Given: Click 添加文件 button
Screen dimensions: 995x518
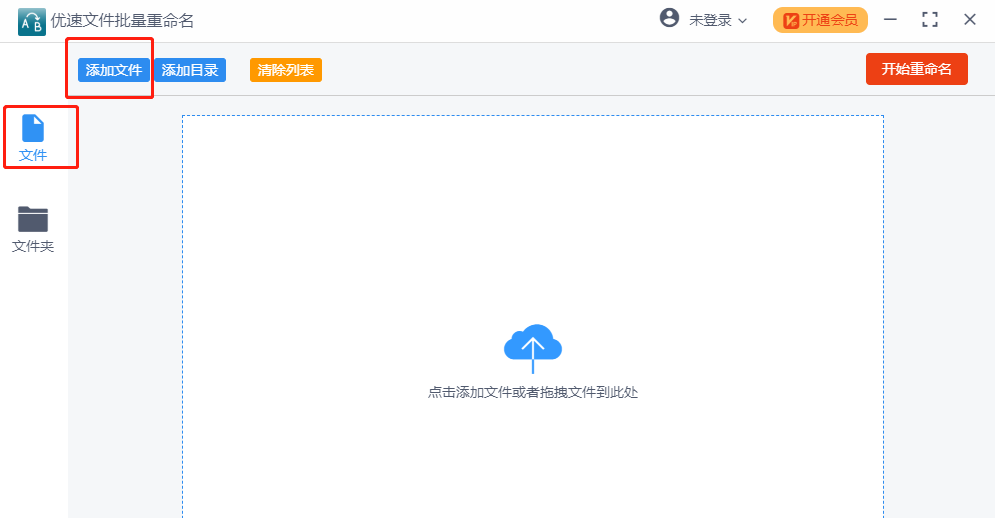Looking at the screenshot, I should [x=114, y=70].
